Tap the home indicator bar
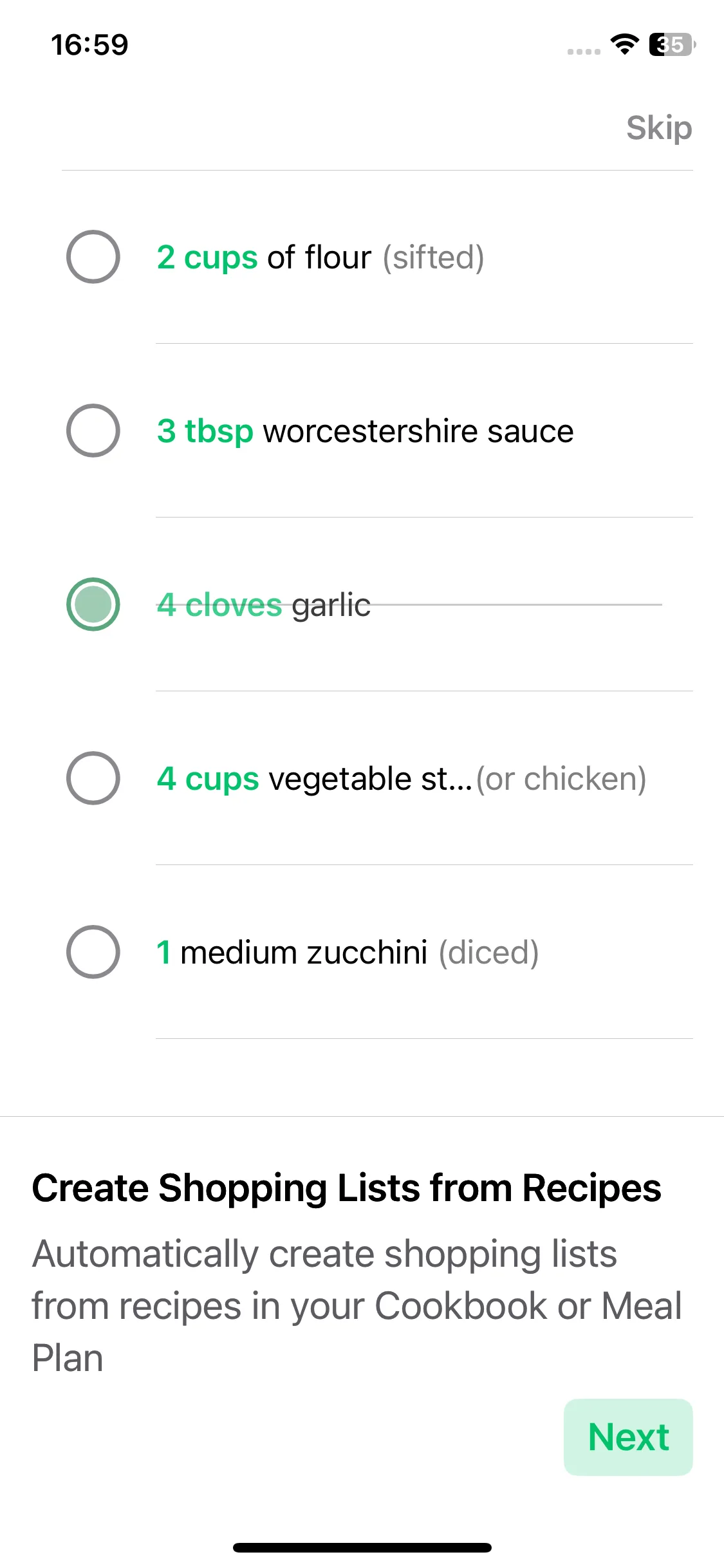The width and height of the screenshot is (724, 1568). click(362, 1547)
